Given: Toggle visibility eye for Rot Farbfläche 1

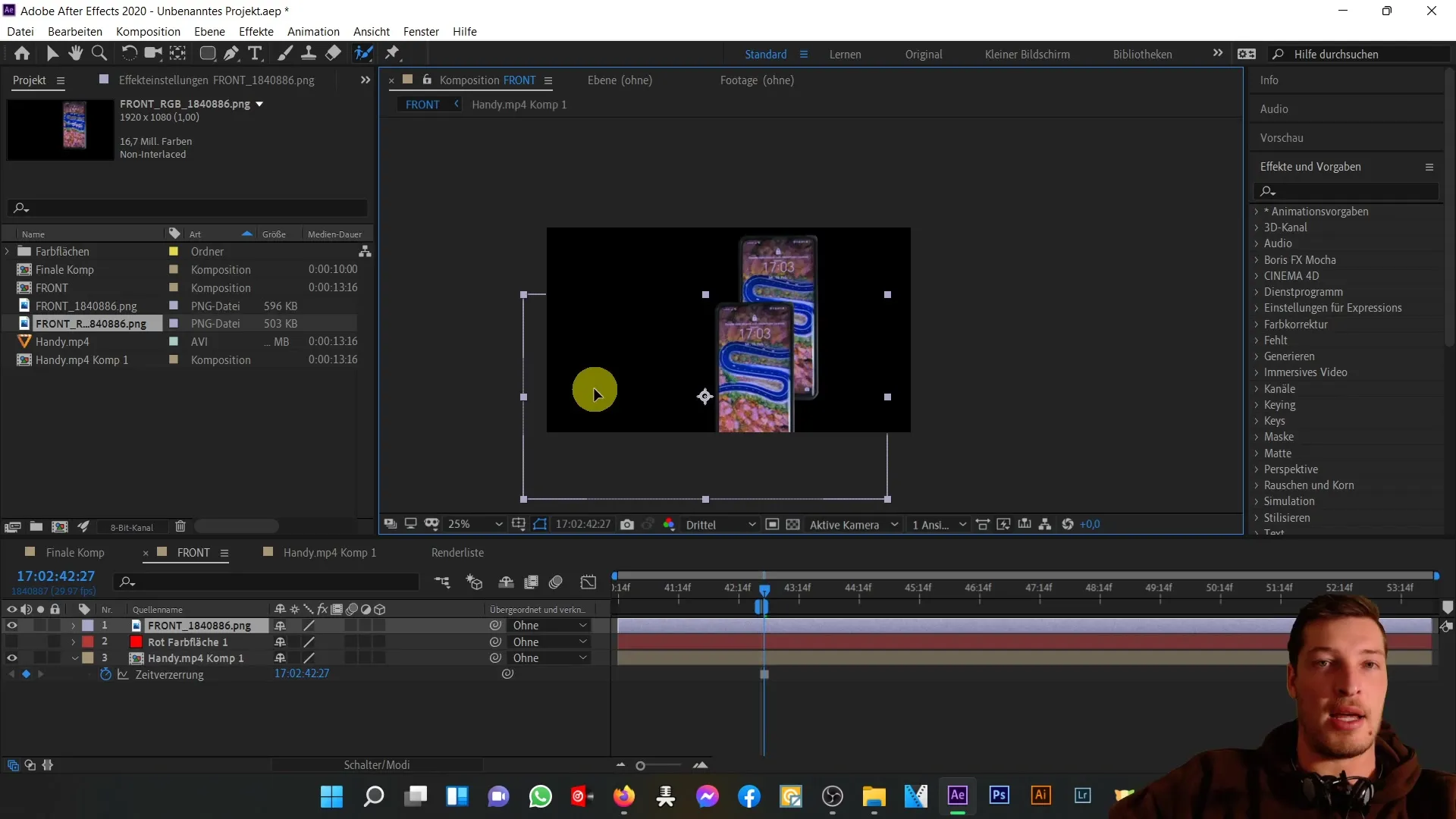Looking at the screenshot, I should click(11, 641).
